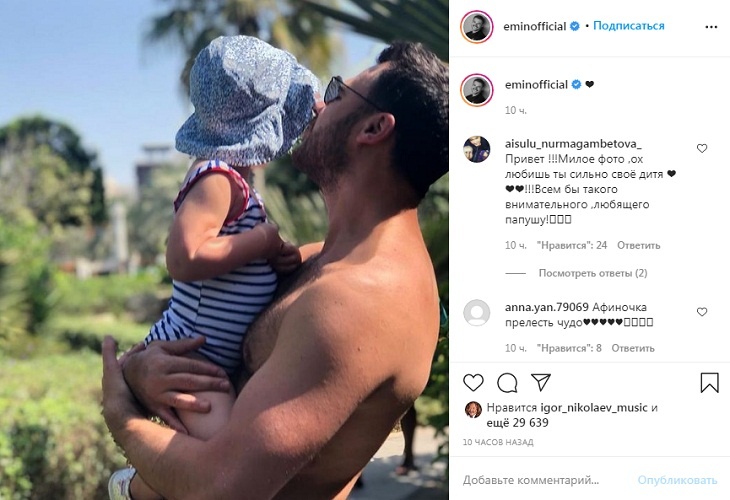Like aisulu_nurmagambetova_ comment heart

(x=702, y=149)
